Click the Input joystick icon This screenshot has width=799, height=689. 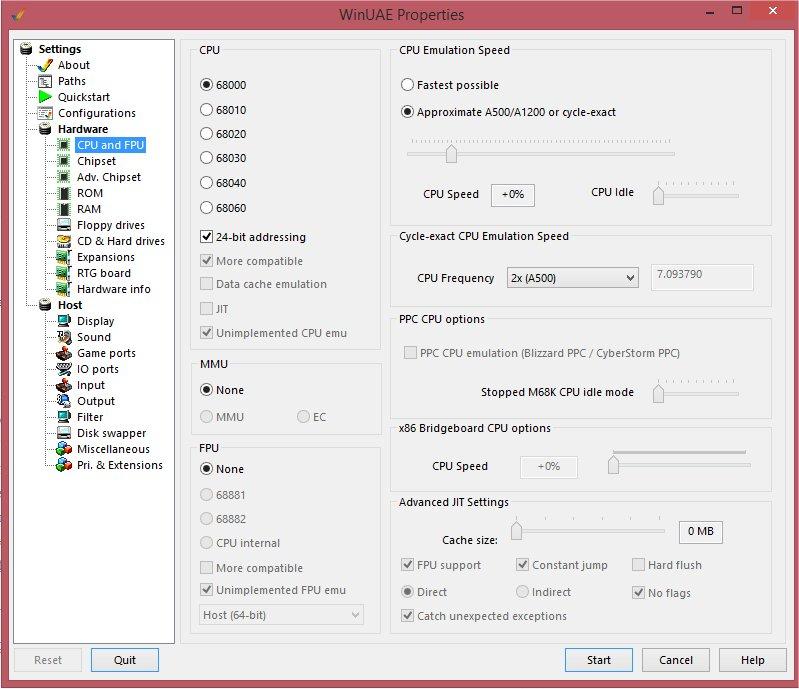coord(64,385)
